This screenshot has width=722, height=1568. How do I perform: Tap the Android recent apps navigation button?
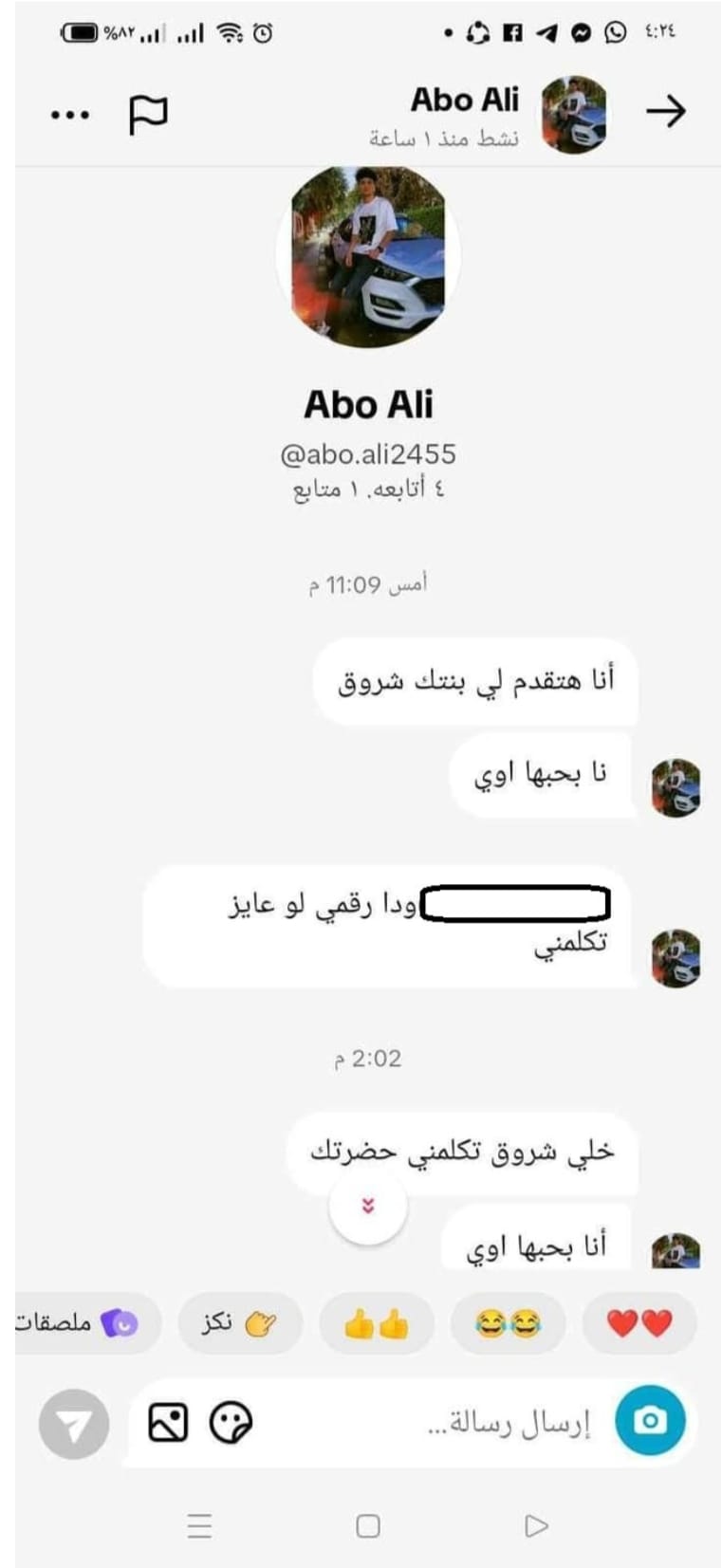click(199, 1525)
